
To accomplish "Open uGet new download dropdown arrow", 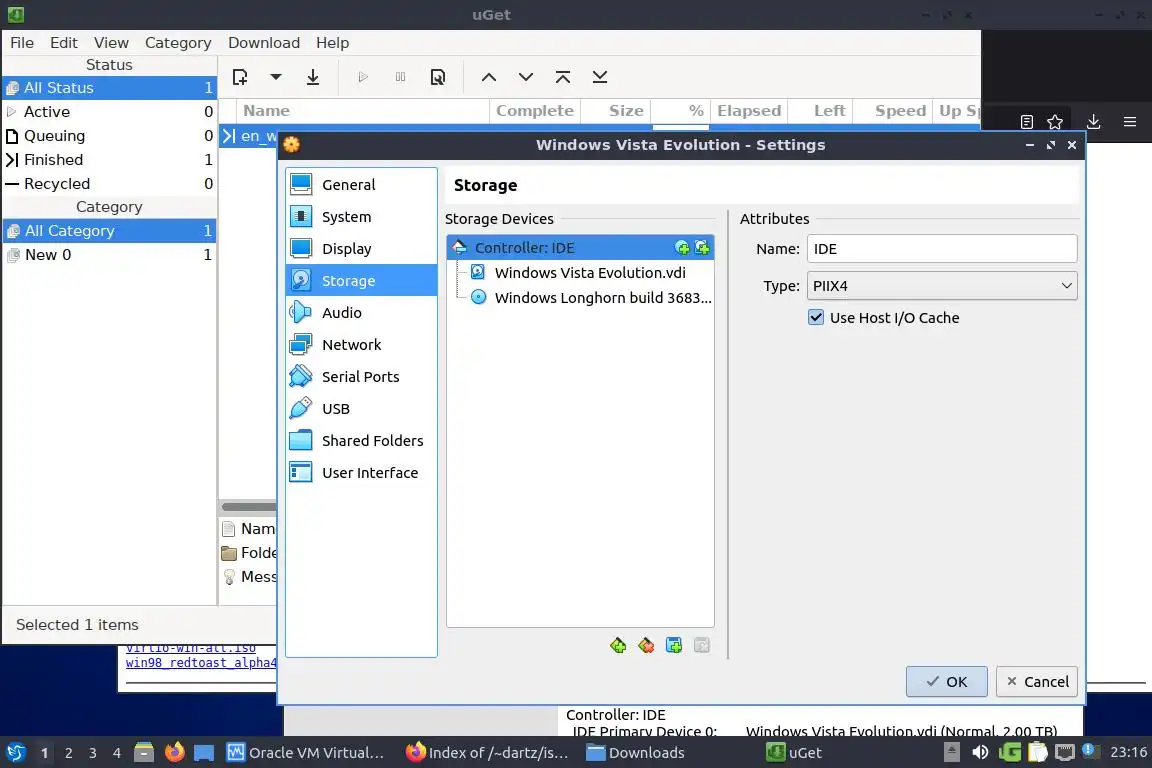I will click(x=276, y=77).
